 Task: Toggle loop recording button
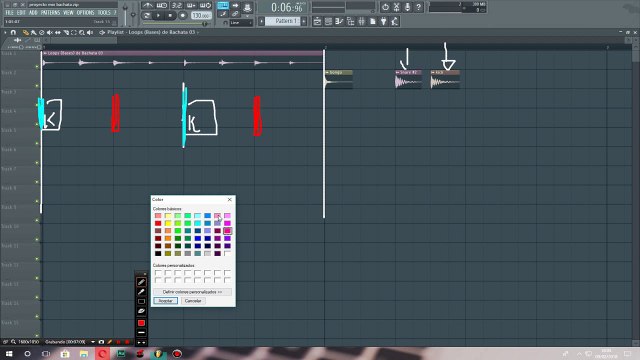[x=205, y=5]
